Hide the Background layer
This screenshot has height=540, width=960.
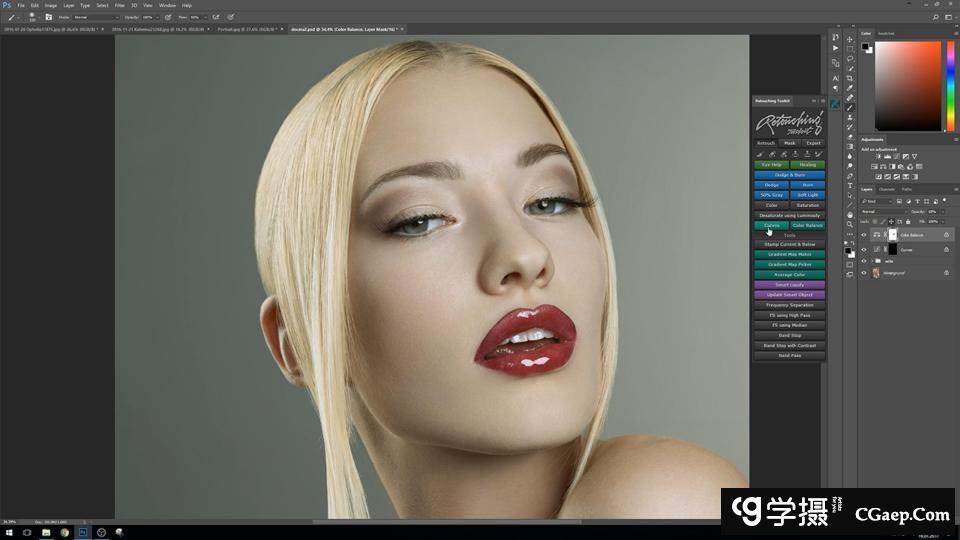[864, 272]
